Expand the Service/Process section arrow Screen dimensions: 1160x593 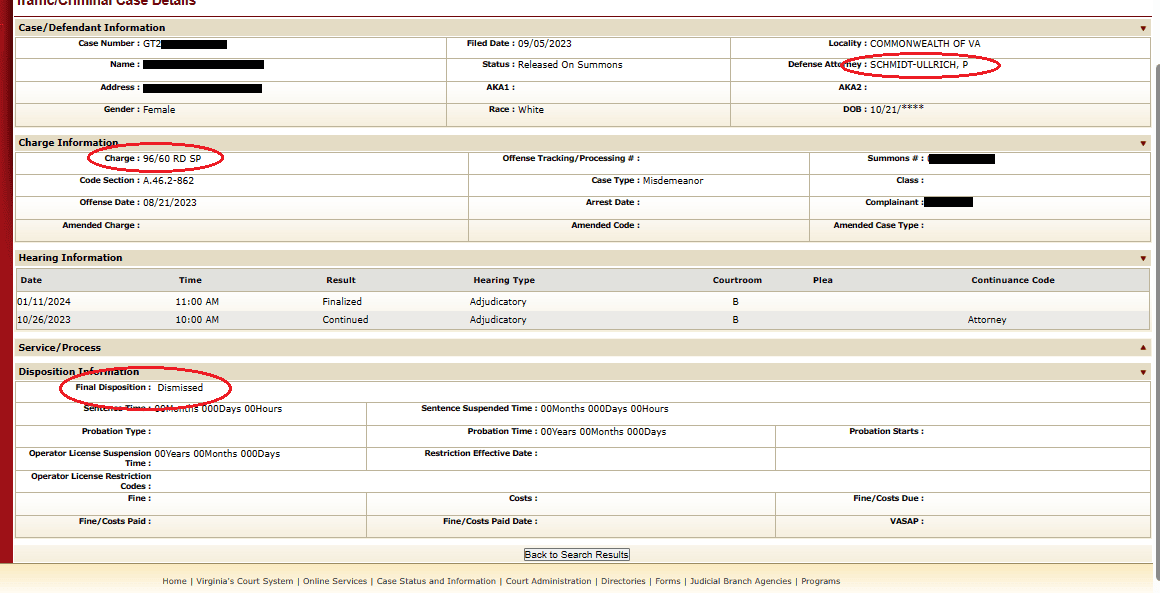(x=1143, y=348)
